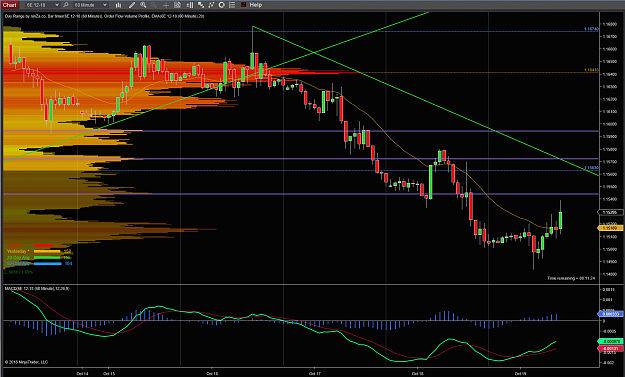Click the orange EMA price marker
Image resolution: width=625 pixels, height=377 pixels.
[x=611, y=228]
